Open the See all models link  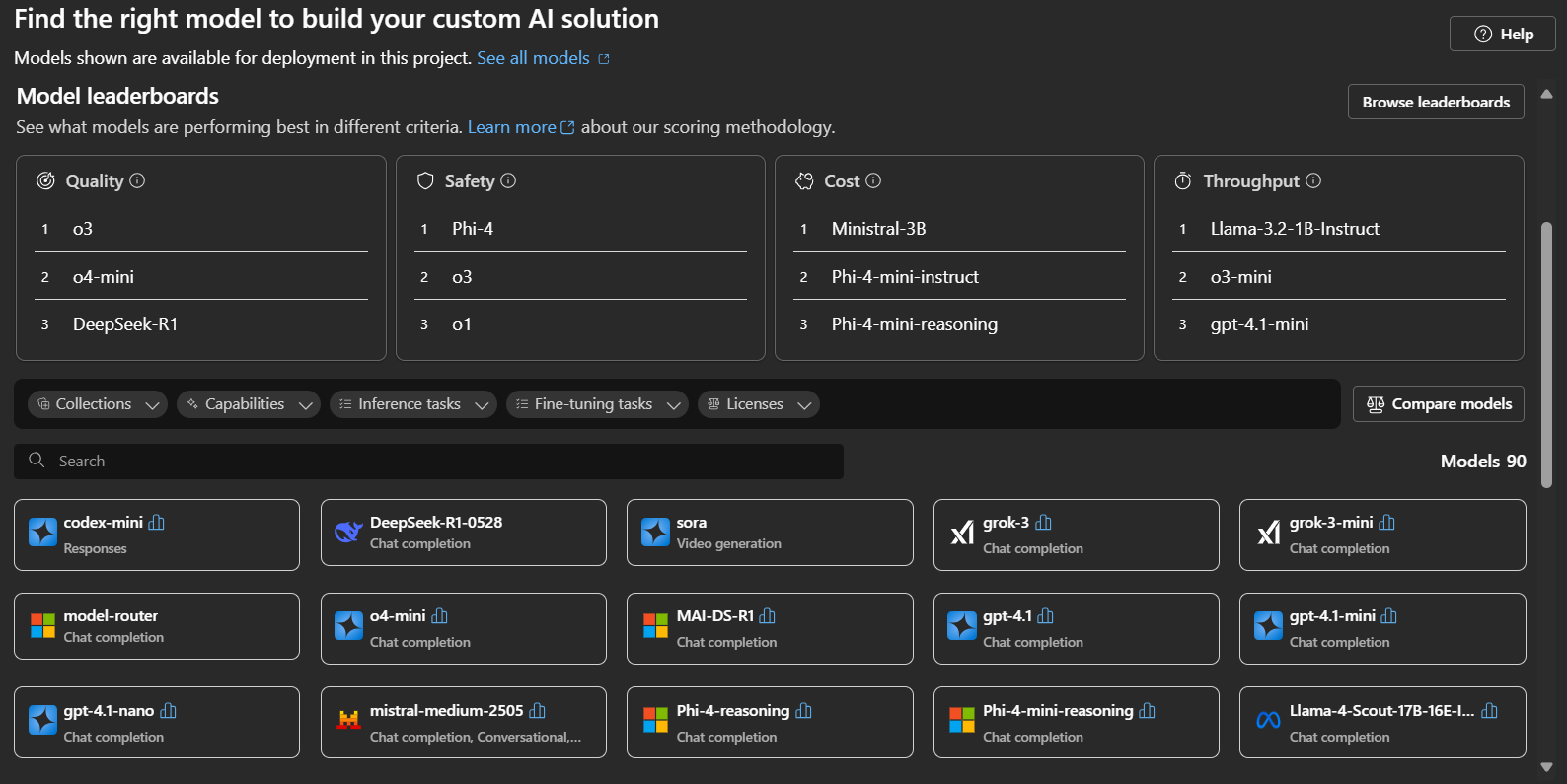coord(543,58)
